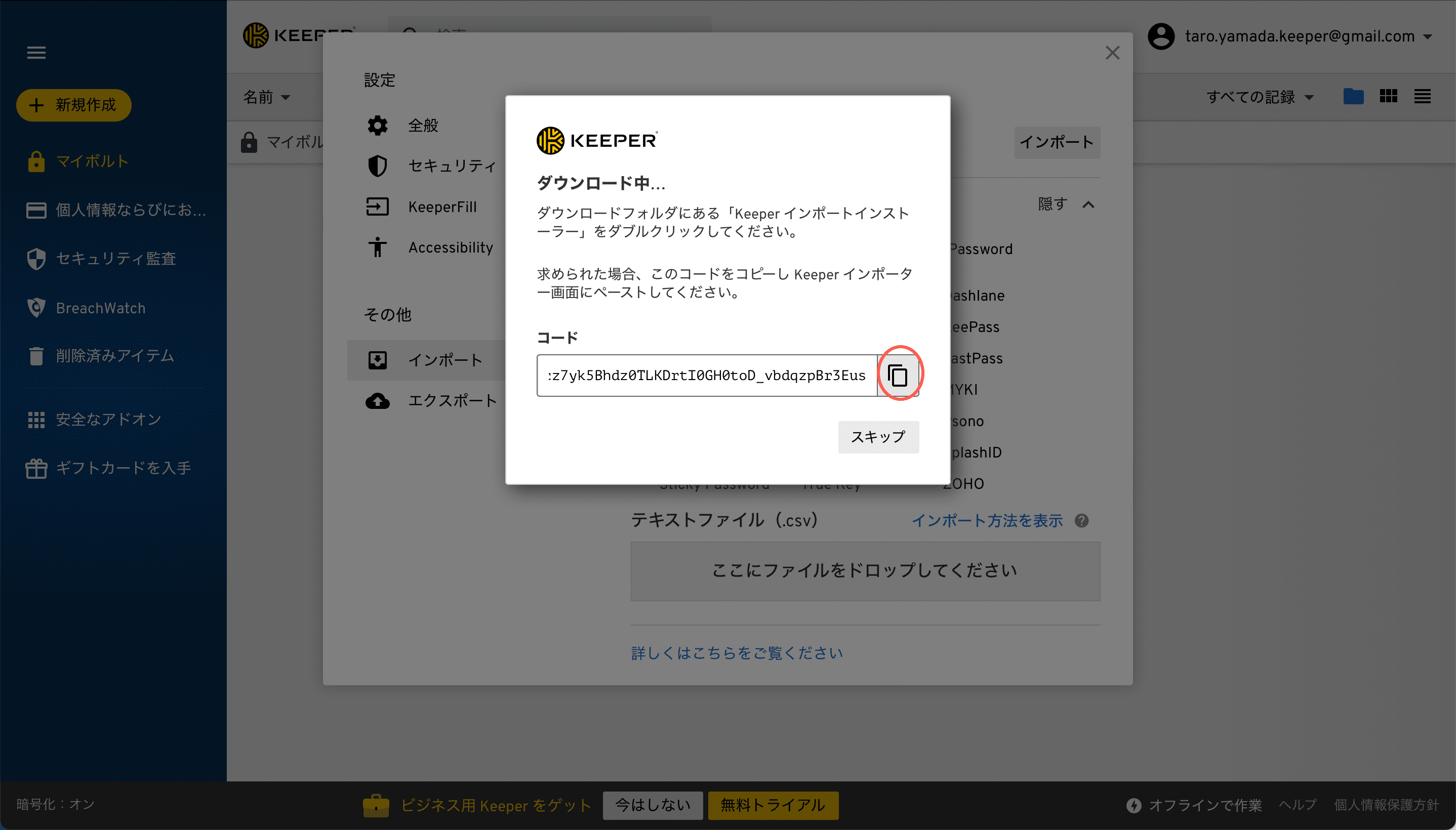Open the インポート方法を表示 link

point(987,520)
